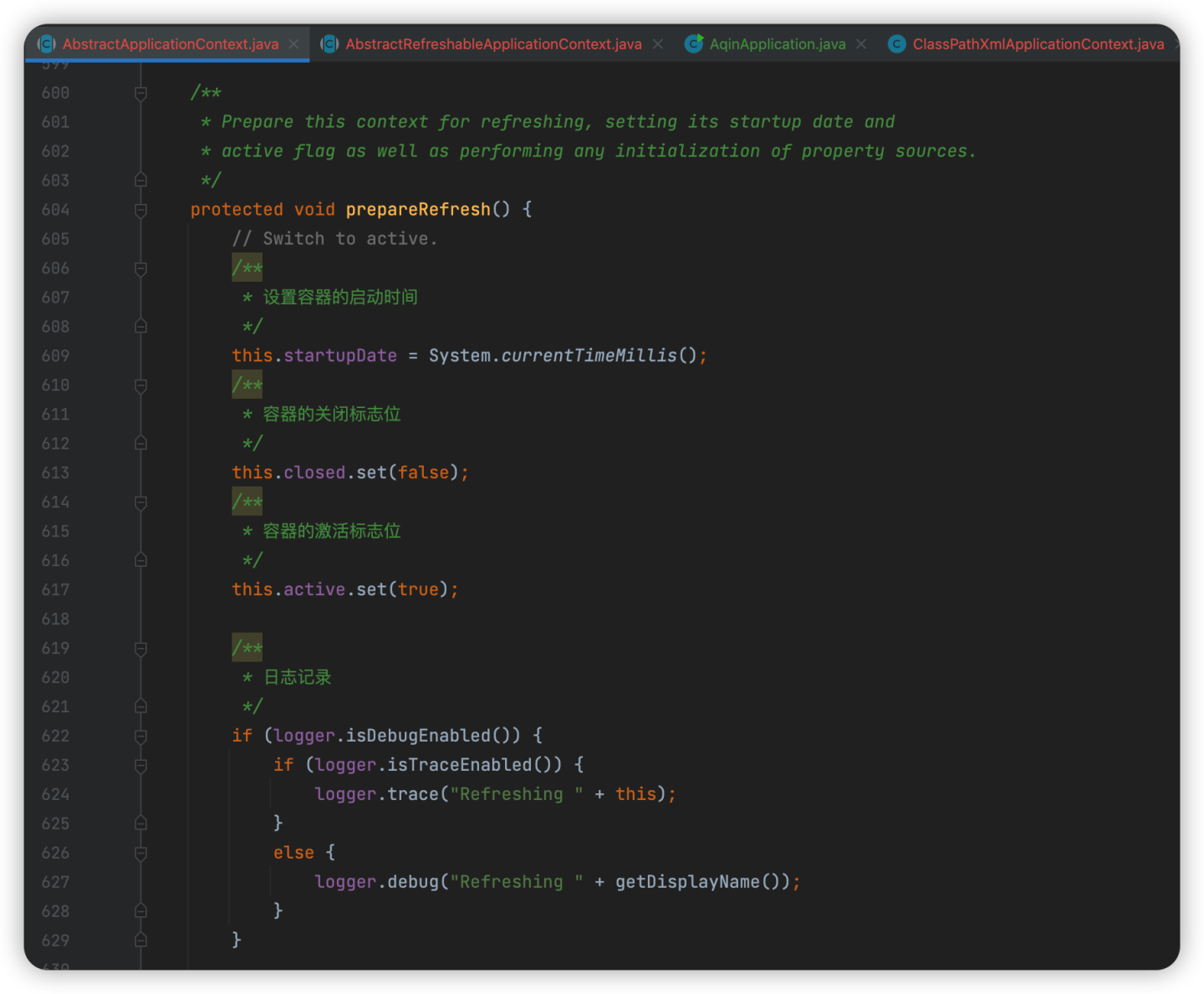This screenshot has height=994, width=1204.
Task: Click the 'closed' field on line 613
Action: click(x=314, y=473)
